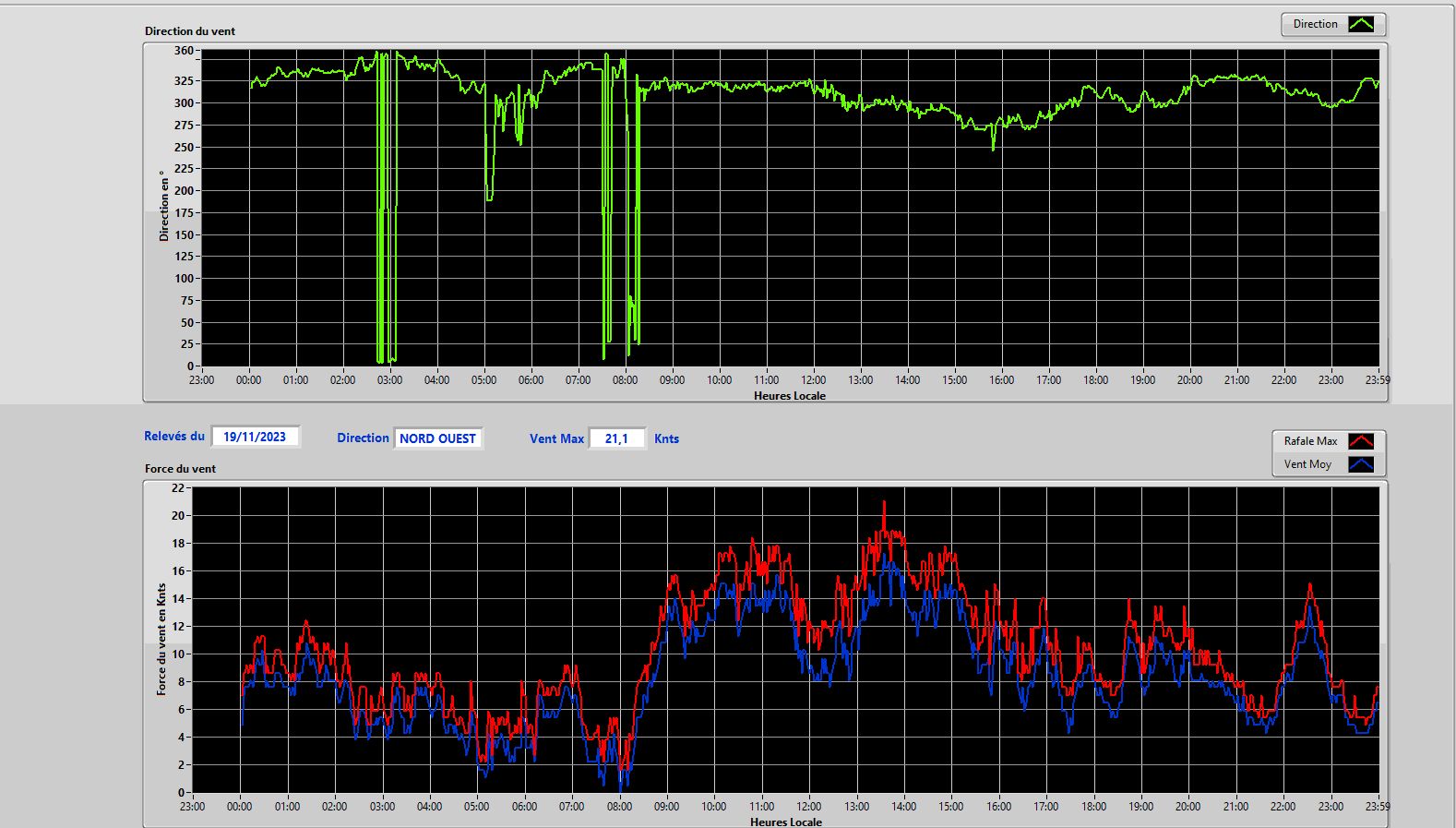Screen dimensions: 1456x828
Task: Click the 'Direction en °' vertical axis label
Action: [164, 206]
